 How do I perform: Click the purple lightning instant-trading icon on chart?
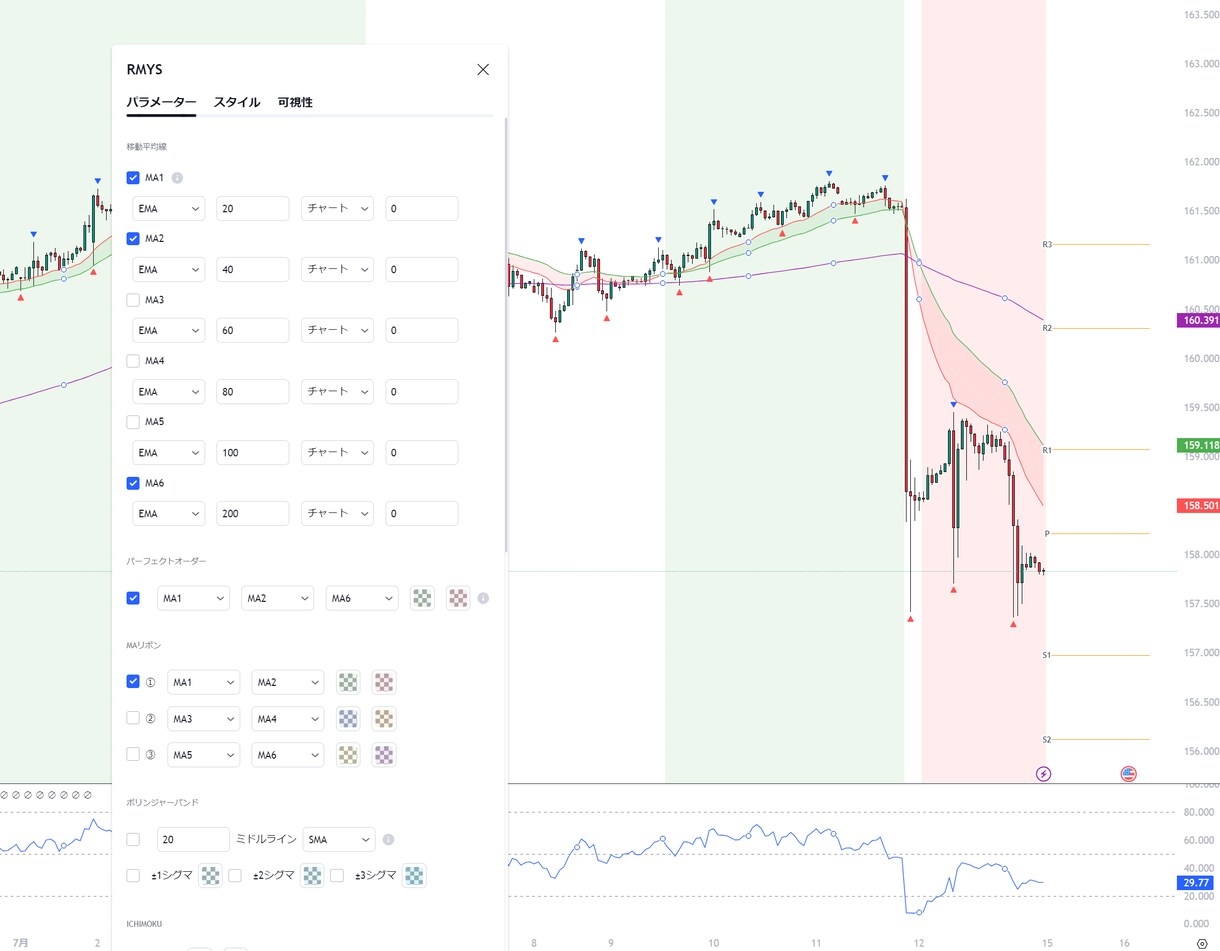coord(1043,772)
